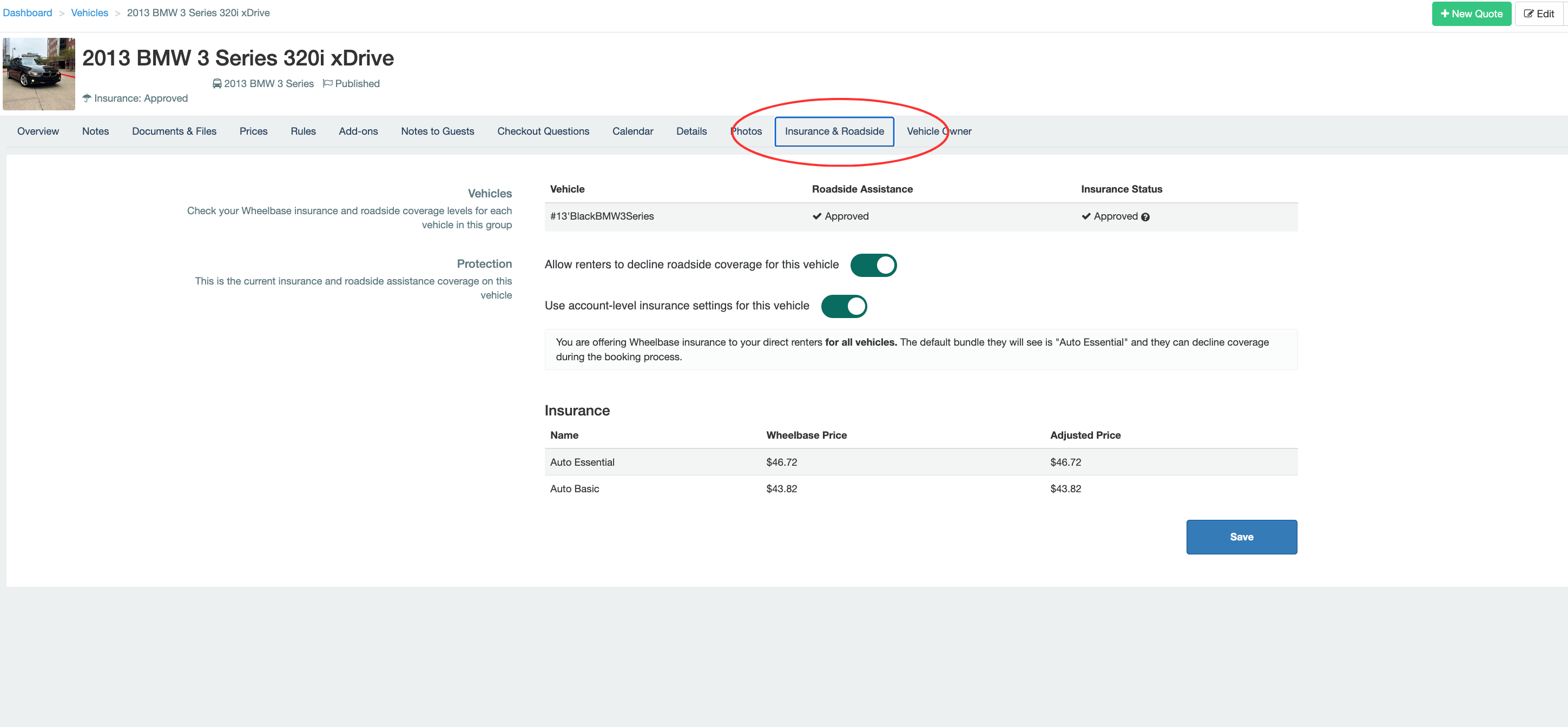This screenshot has height=727, width=1568.
Task: Click the help icon beside Insurance Status Approved
Action: [1145, 217]
